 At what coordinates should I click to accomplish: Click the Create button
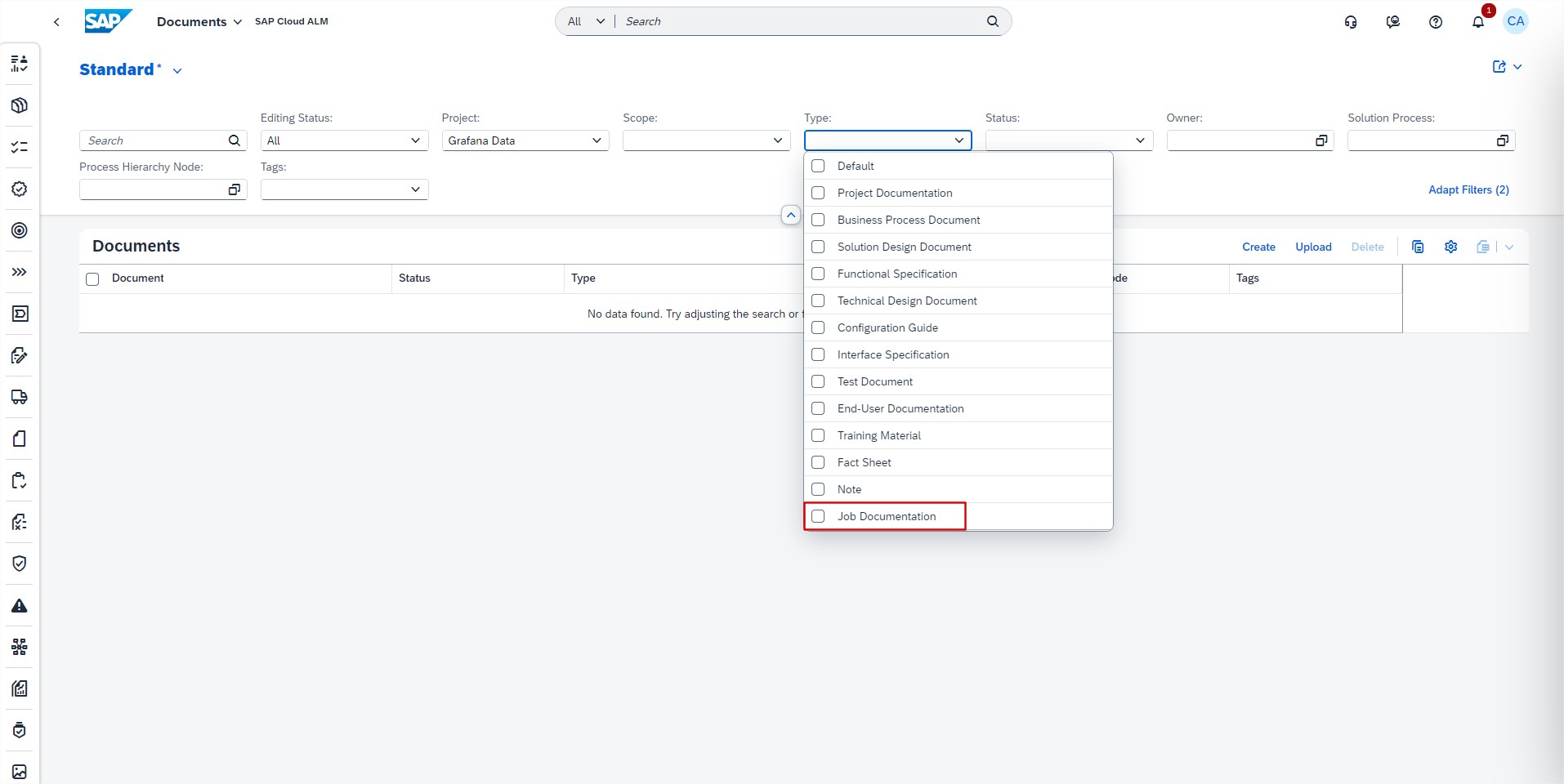tap(1258, 247)
